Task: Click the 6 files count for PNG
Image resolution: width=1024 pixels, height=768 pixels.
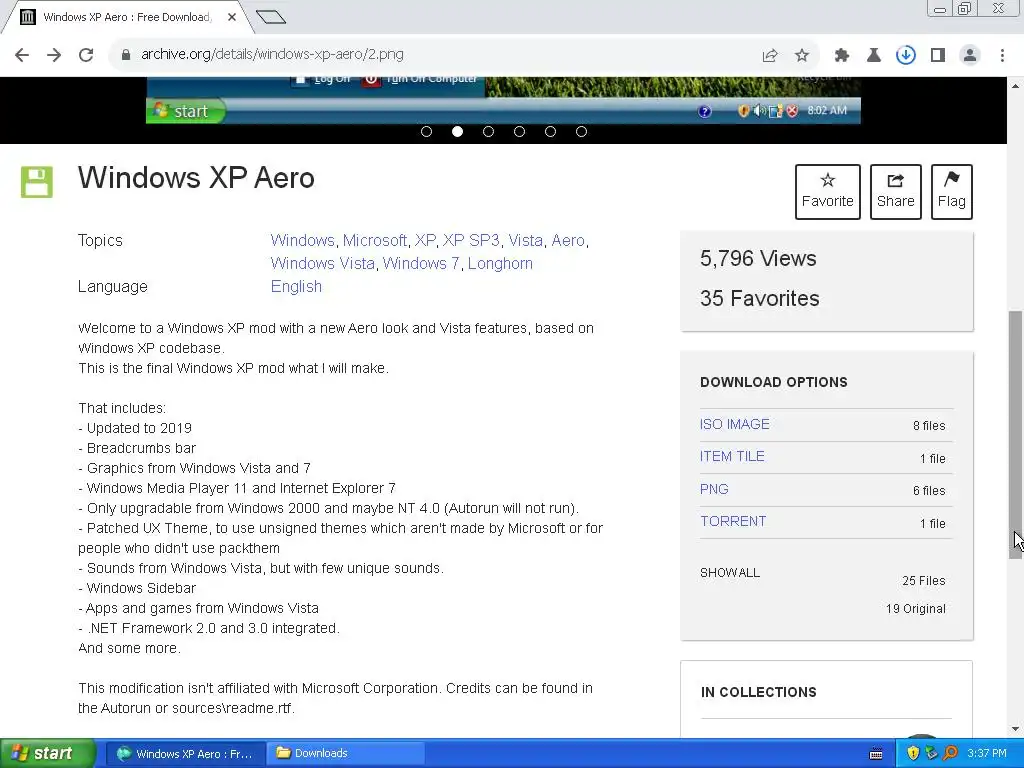Action: click(929, 490)
